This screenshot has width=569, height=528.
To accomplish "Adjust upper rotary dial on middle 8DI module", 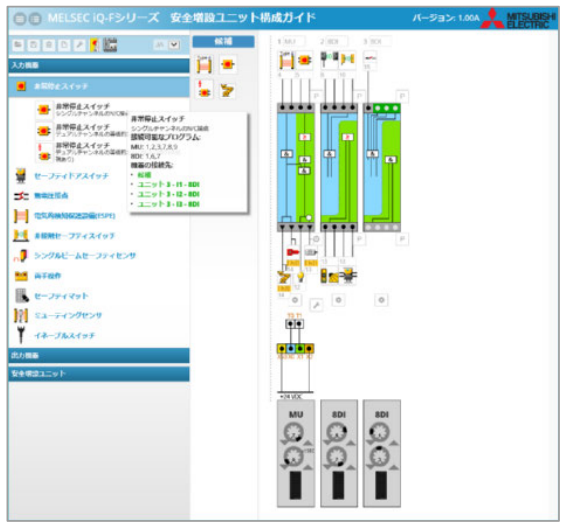I will click(x=337, y=433).
